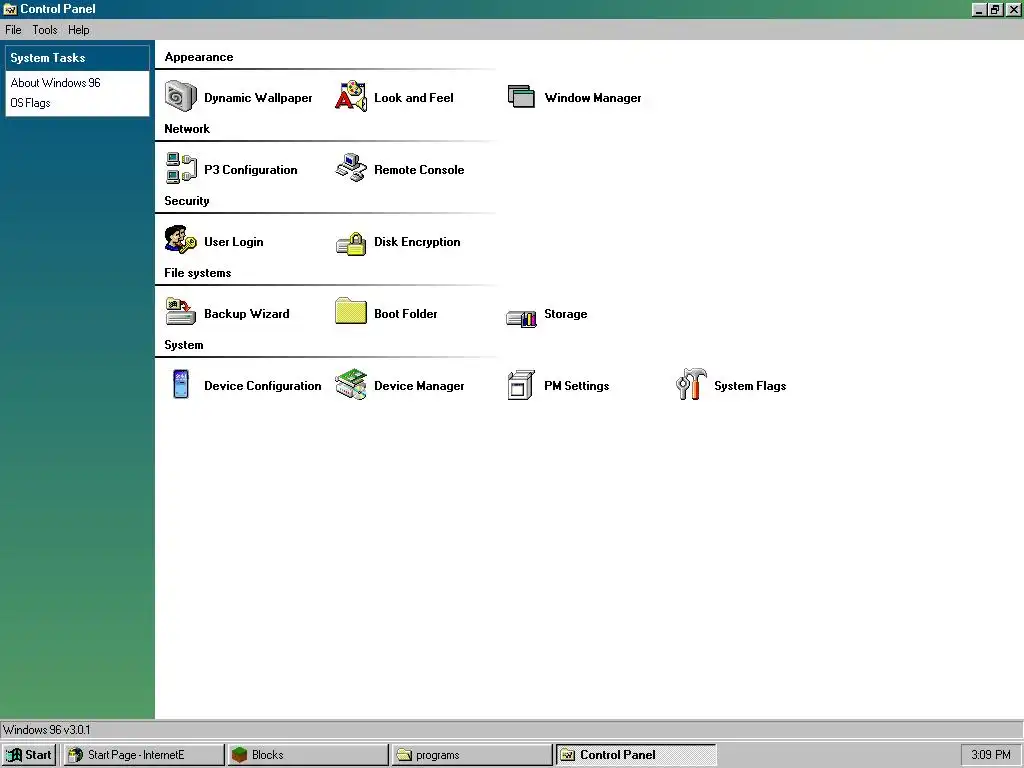Click the System Tasks panel header
This screenshot has width=1024, height=768.
[78, 57]
